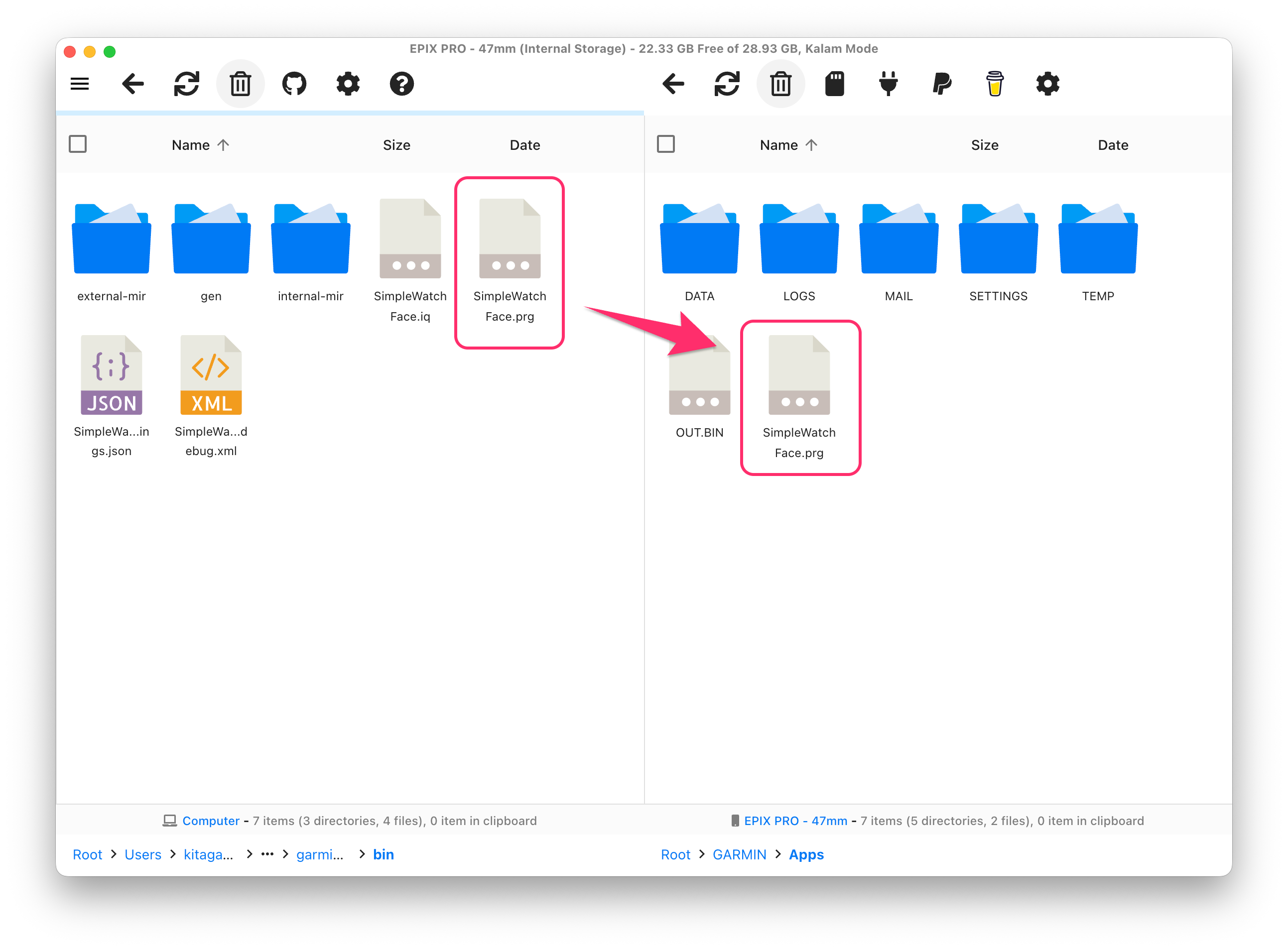
Task: Sort right pane by Date column
Action: coord(1113,145)
